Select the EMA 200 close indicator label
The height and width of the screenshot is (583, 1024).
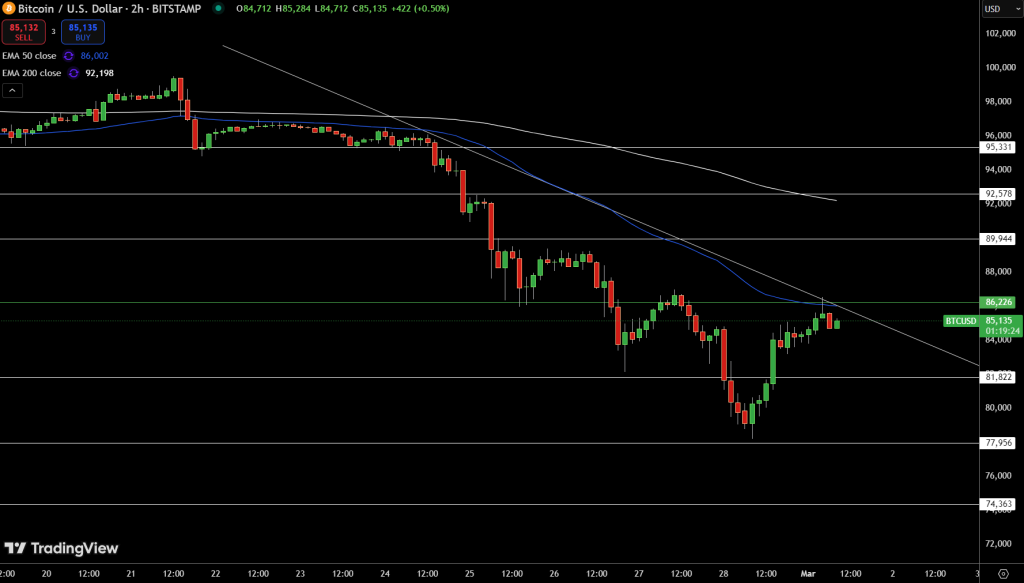31,73
